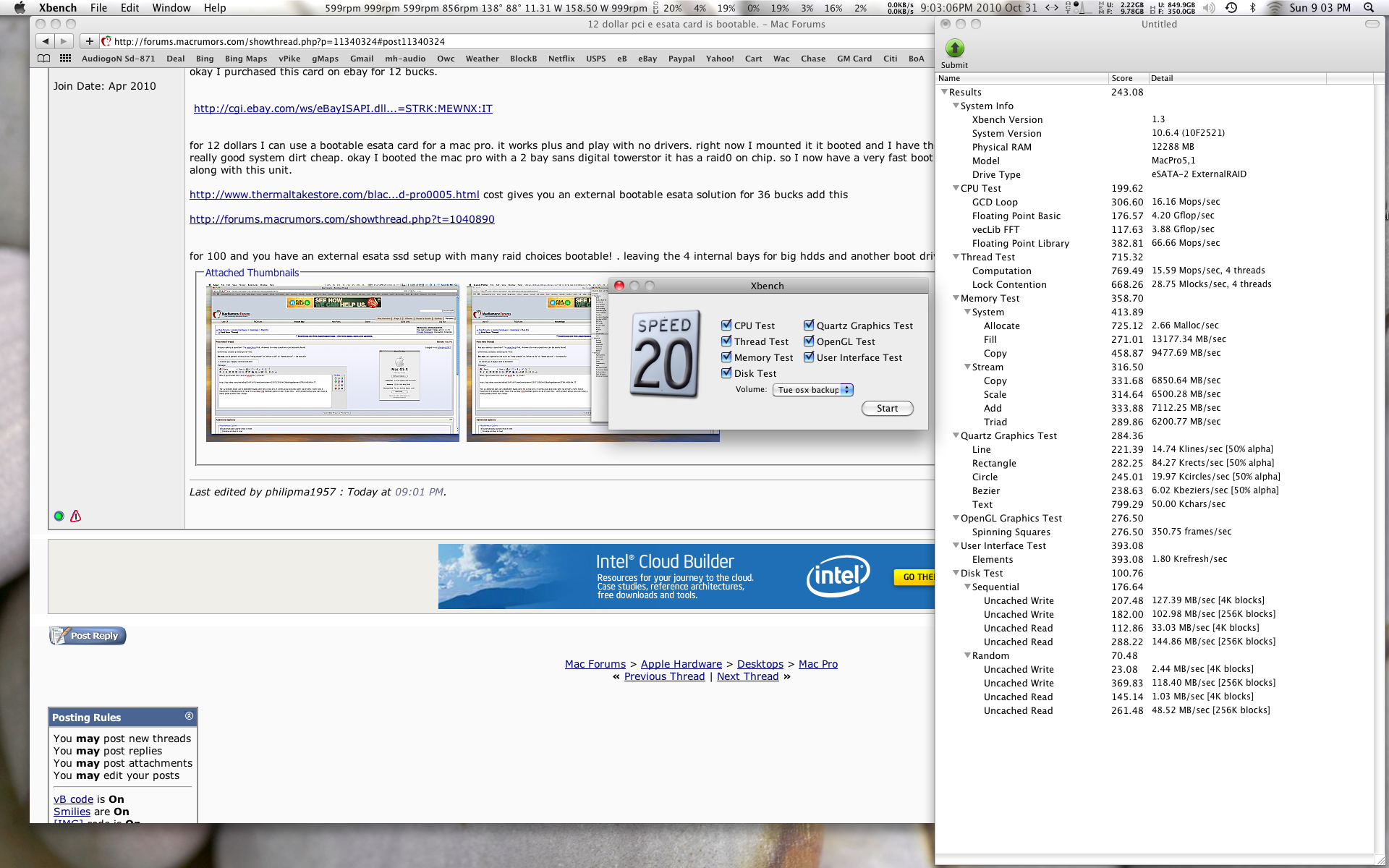Viewport: 1389px width, 868px height.
Task: Click the back navigation arrow in Safari
Action: pyautogui.click(x=46, y=41)
